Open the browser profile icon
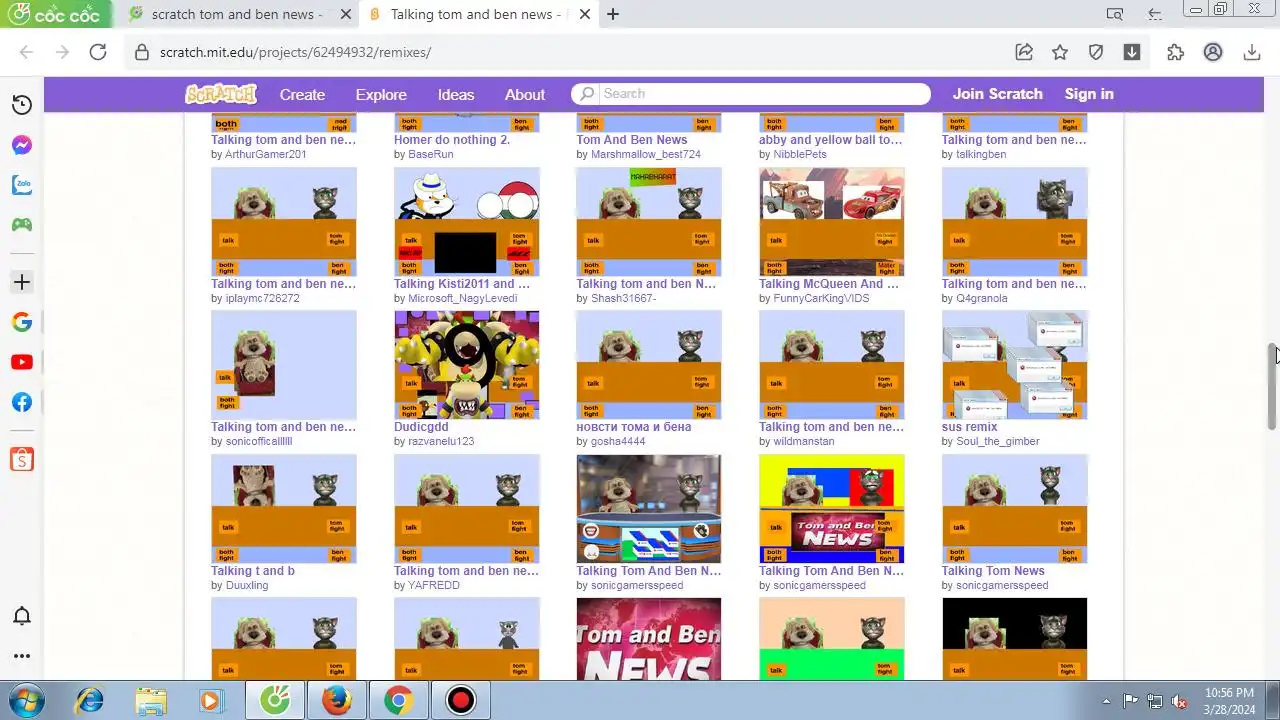Viewport: 1280px width, 720px height. (1213, 52)
